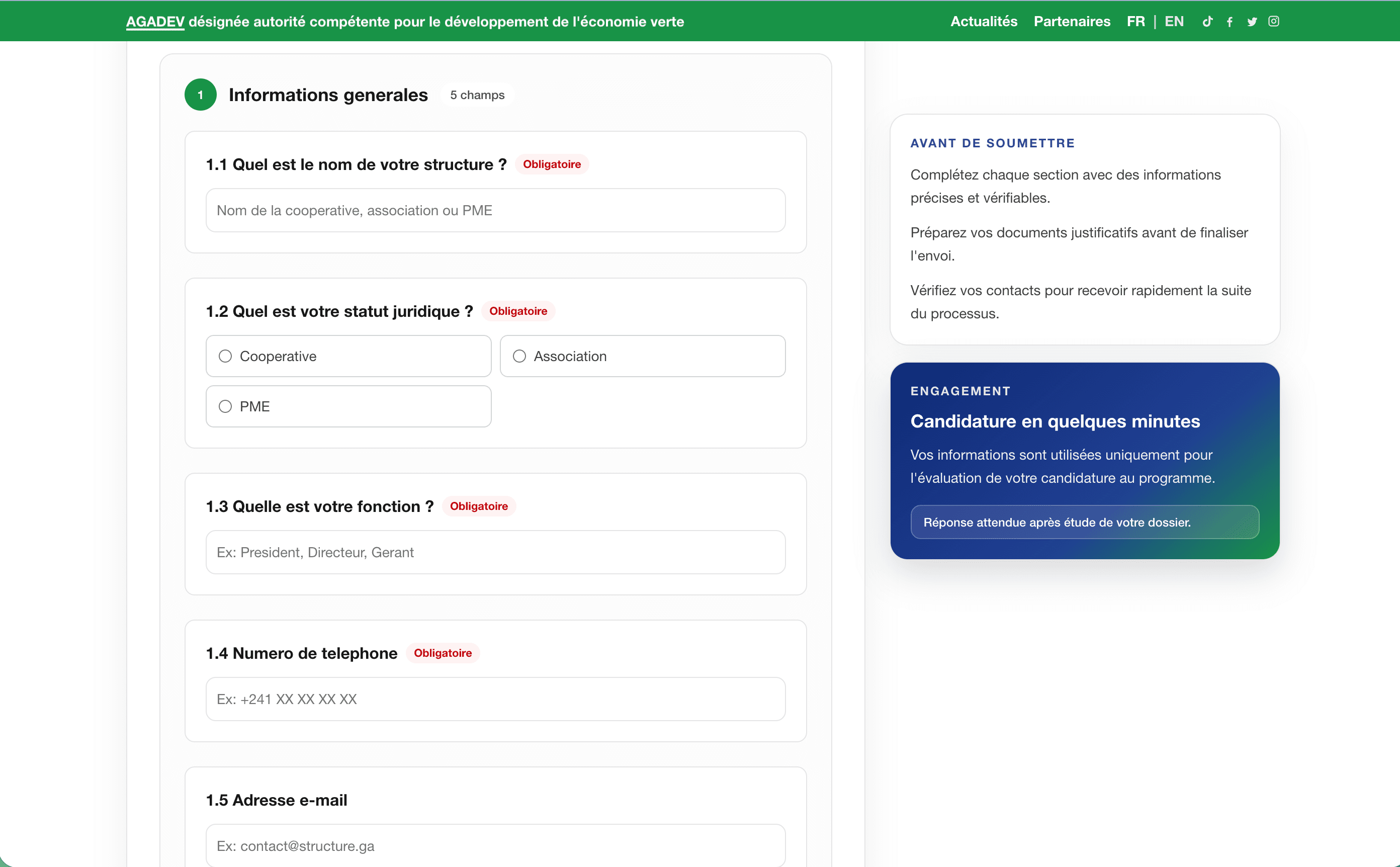
Task: Switch language to FR
Action: pyautogui.click(x=1135, y=21)
